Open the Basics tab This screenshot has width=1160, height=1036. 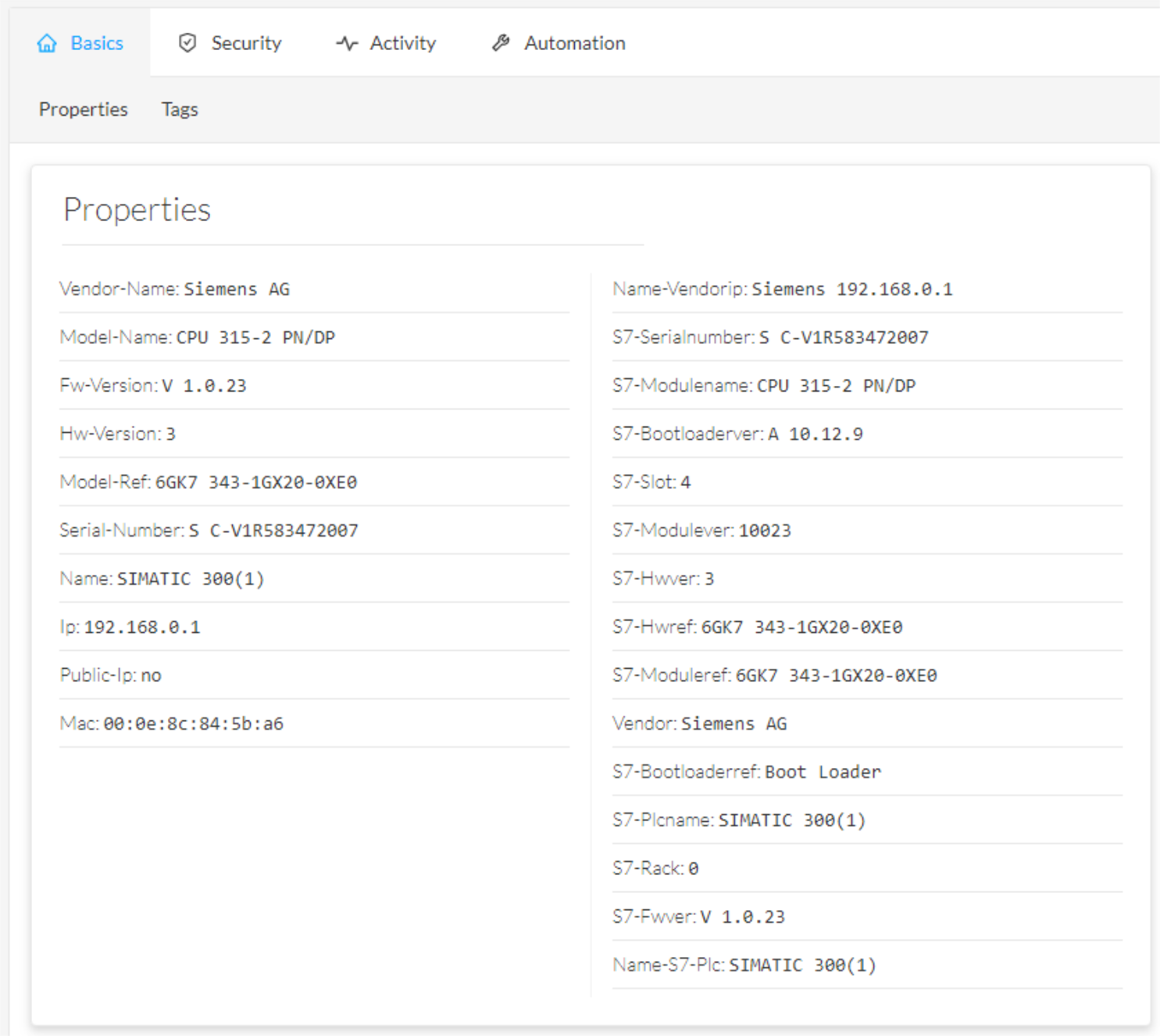click(80, 43)
